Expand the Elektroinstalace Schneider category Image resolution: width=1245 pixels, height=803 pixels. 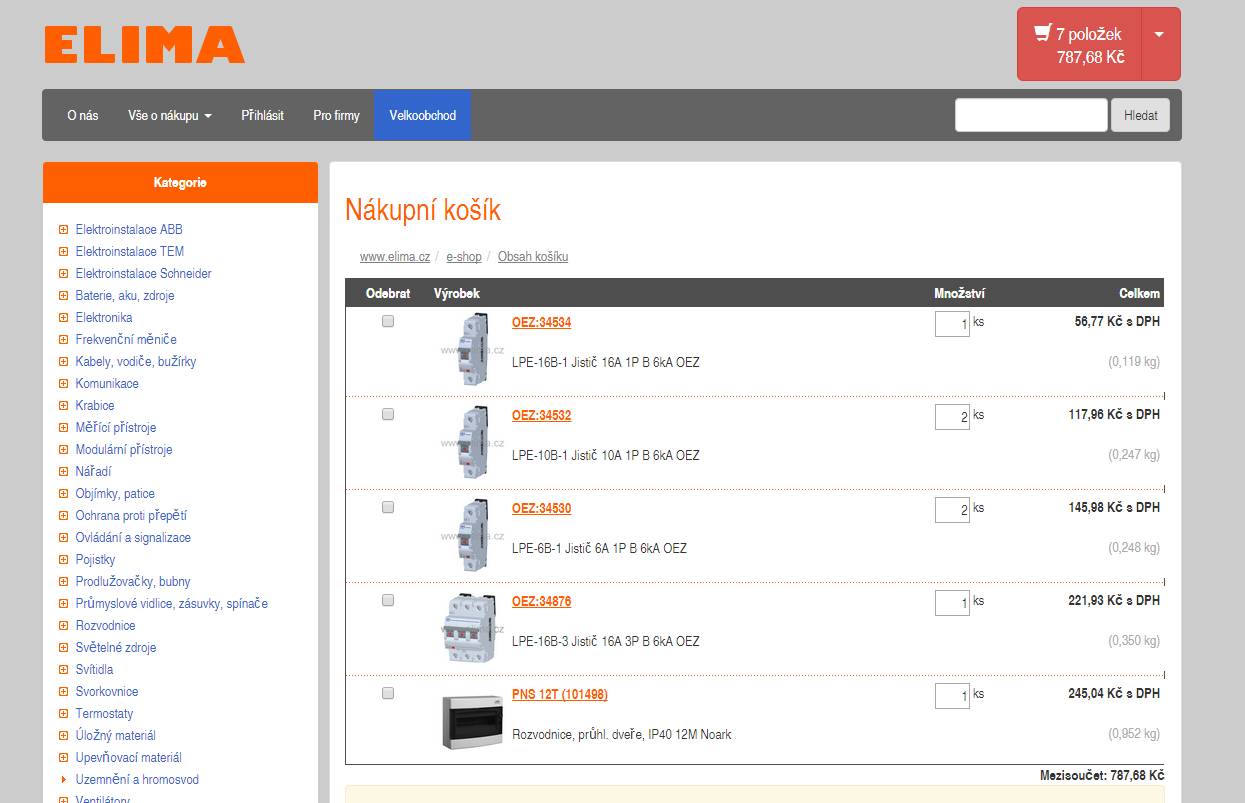point(64,273)
